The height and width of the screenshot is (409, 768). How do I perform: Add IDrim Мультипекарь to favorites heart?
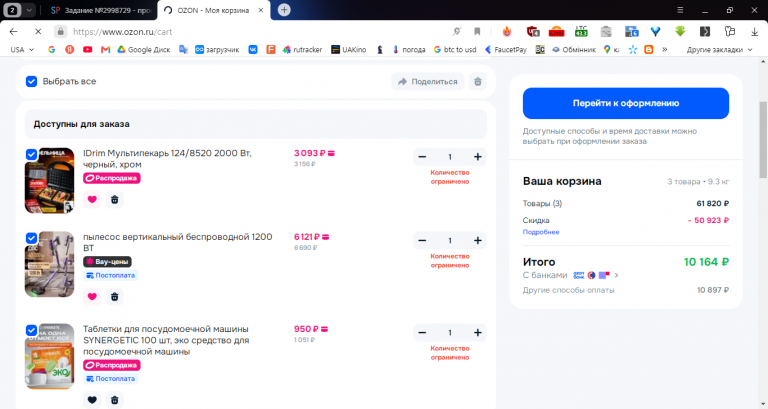point(92,199)
